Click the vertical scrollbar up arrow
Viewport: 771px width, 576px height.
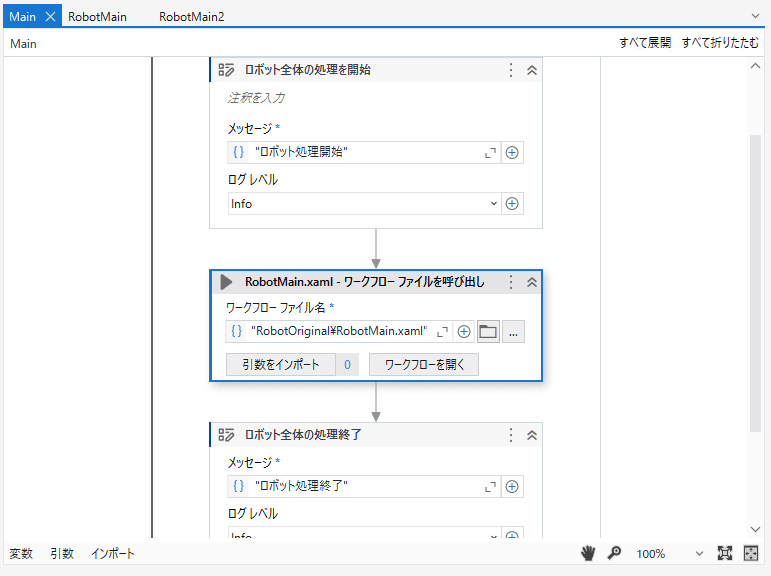[x=755, y=66]
